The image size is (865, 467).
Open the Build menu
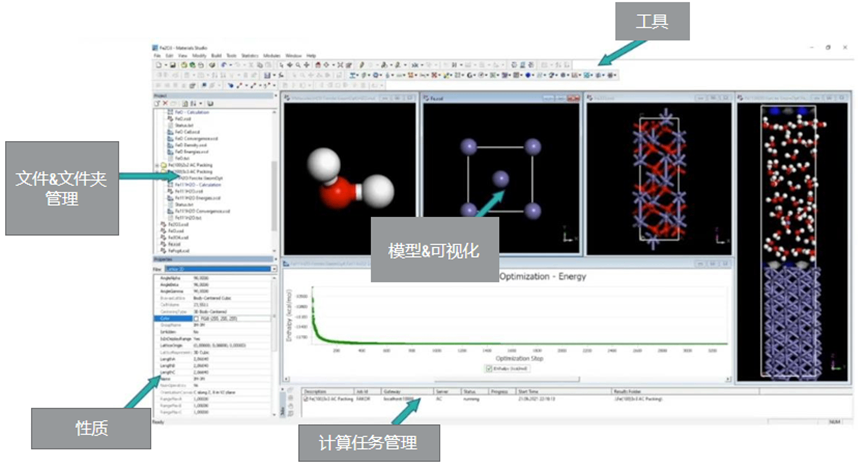tap(217, 55)
